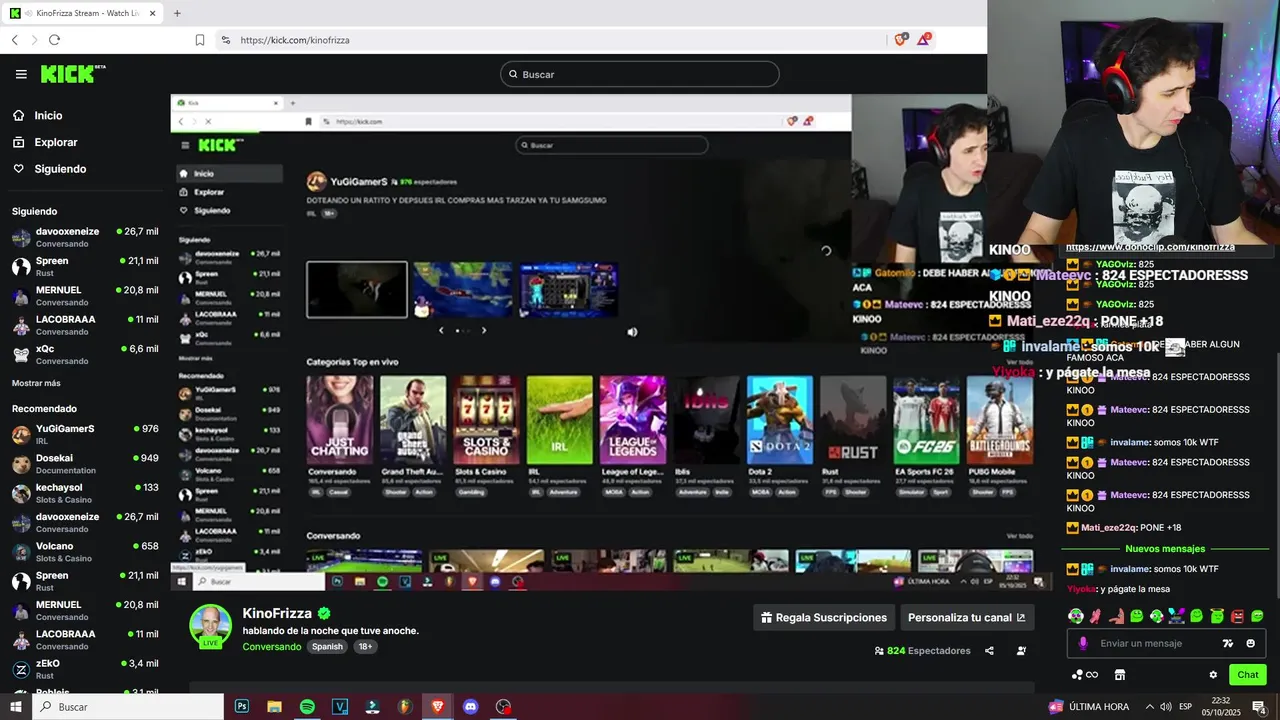
Task: Open Explorar in the sidebar
Action: point(55,142)
